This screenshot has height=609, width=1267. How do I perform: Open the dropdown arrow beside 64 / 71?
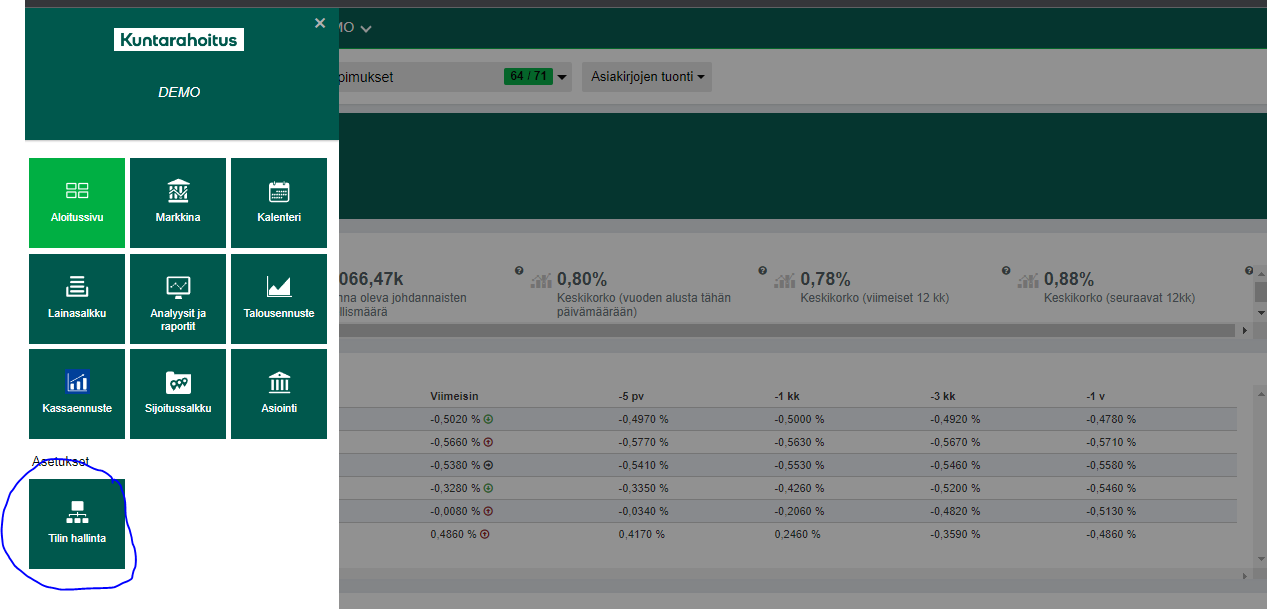562,77
